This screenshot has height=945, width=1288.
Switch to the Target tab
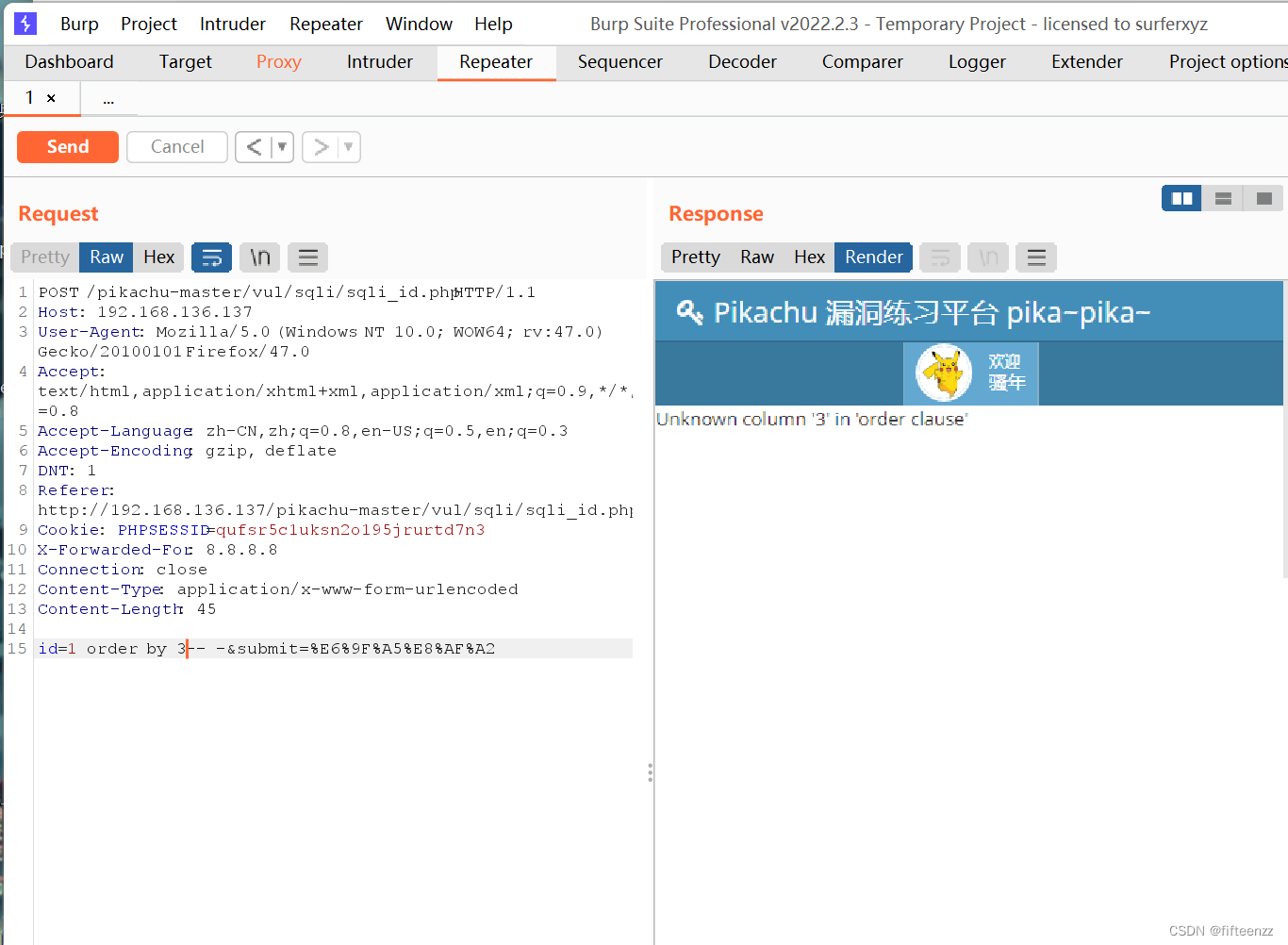point(186,61)
